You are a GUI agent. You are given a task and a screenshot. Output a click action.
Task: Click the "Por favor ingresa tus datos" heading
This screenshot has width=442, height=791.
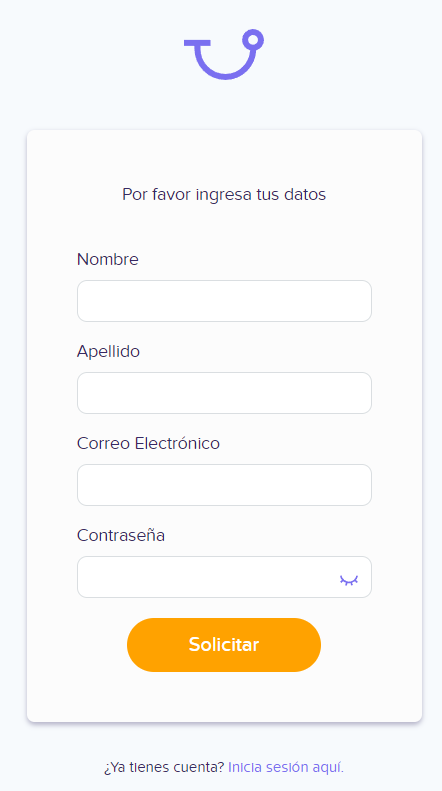[x=224, y=194]
